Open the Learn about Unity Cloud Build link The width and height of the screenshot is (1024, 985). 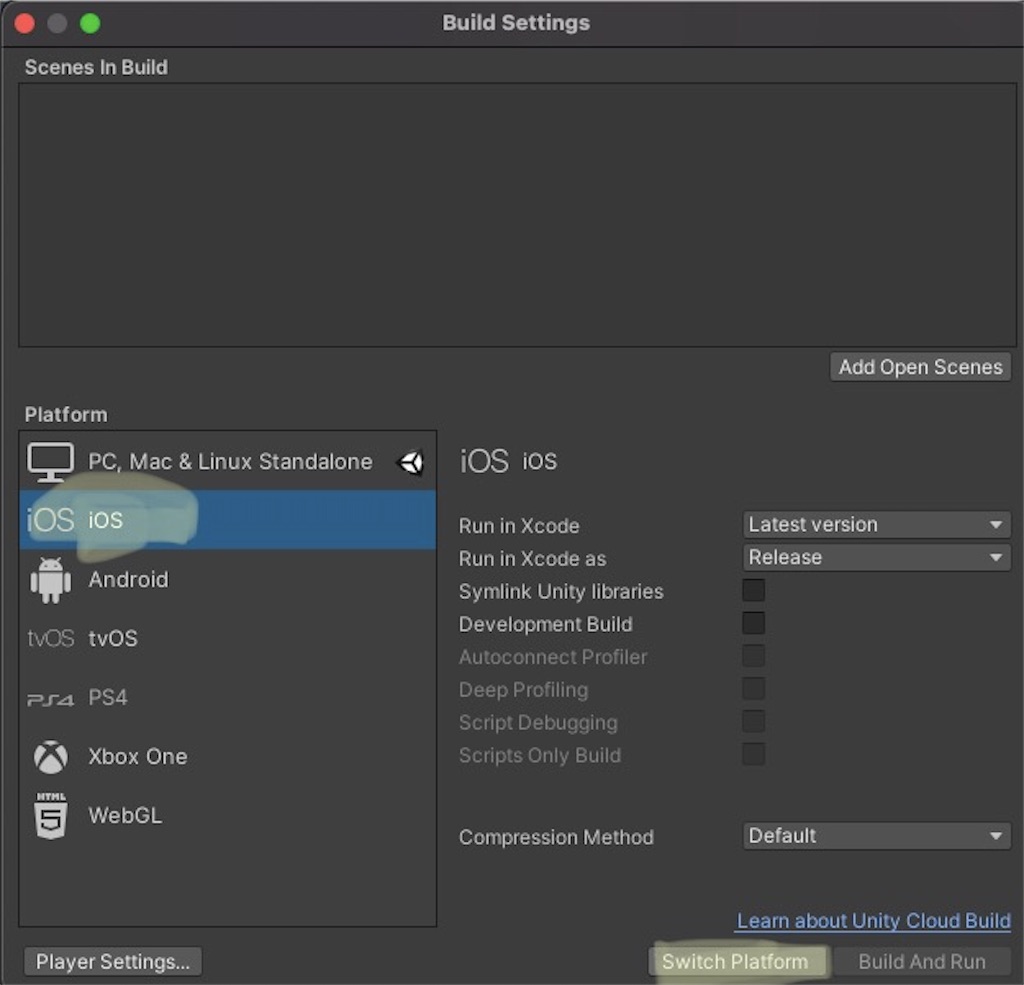pos(873,921)
